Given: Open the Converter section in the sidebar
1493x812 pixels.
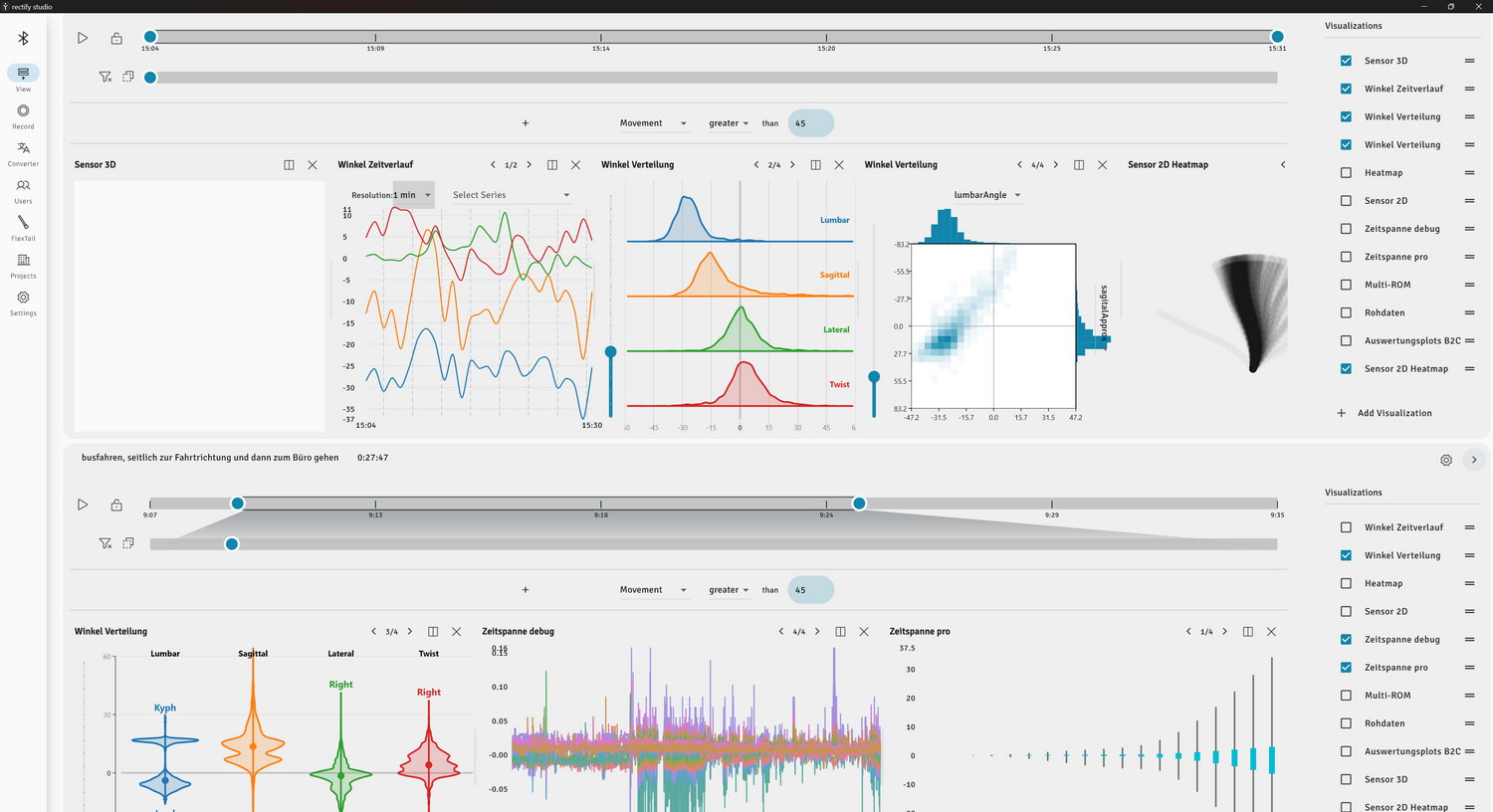Looking at the screenshot, I should point(23,153).
